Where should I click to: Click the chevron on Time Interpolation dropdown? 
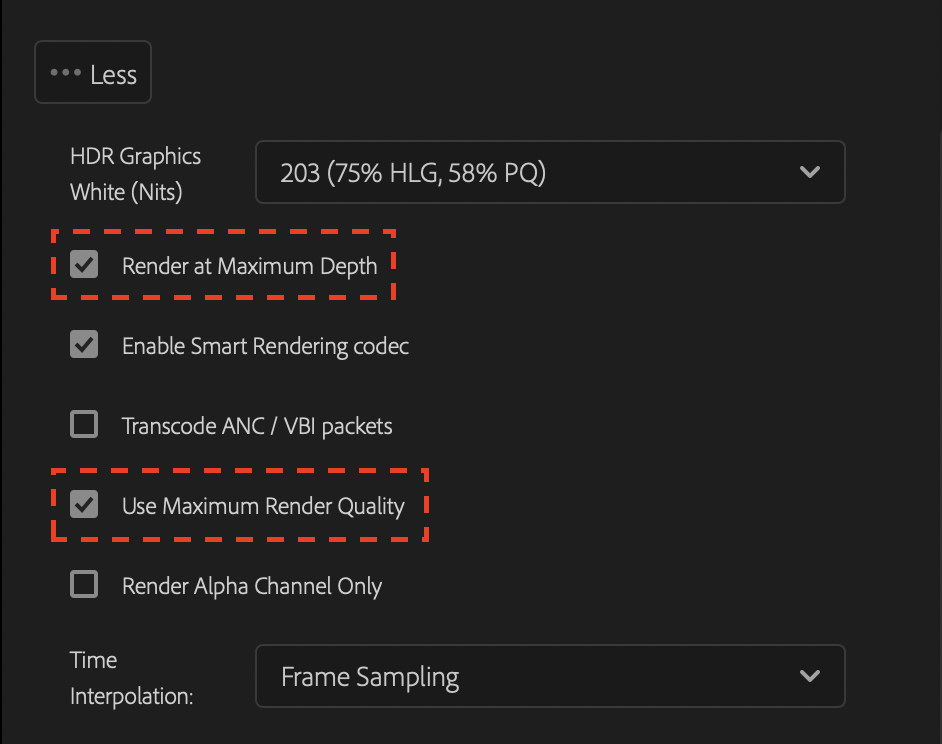pyautogui.click(x=810, y=675)
